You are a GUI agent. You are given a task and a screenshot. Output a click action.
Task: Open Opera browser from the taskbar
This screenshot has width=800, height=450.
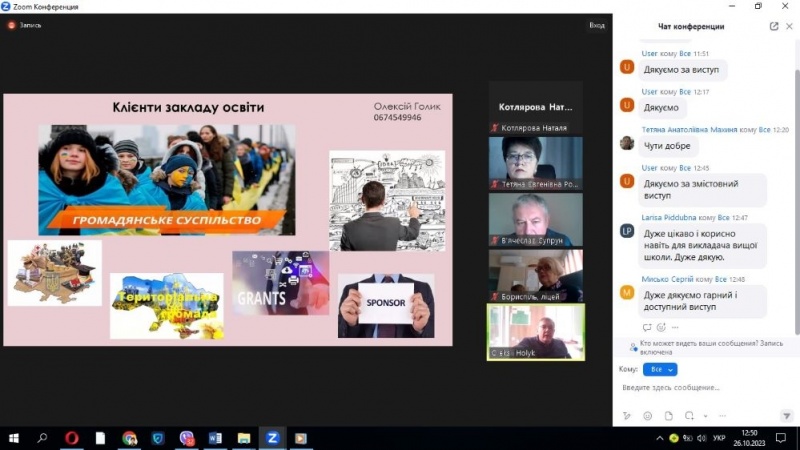coord(71,438)
